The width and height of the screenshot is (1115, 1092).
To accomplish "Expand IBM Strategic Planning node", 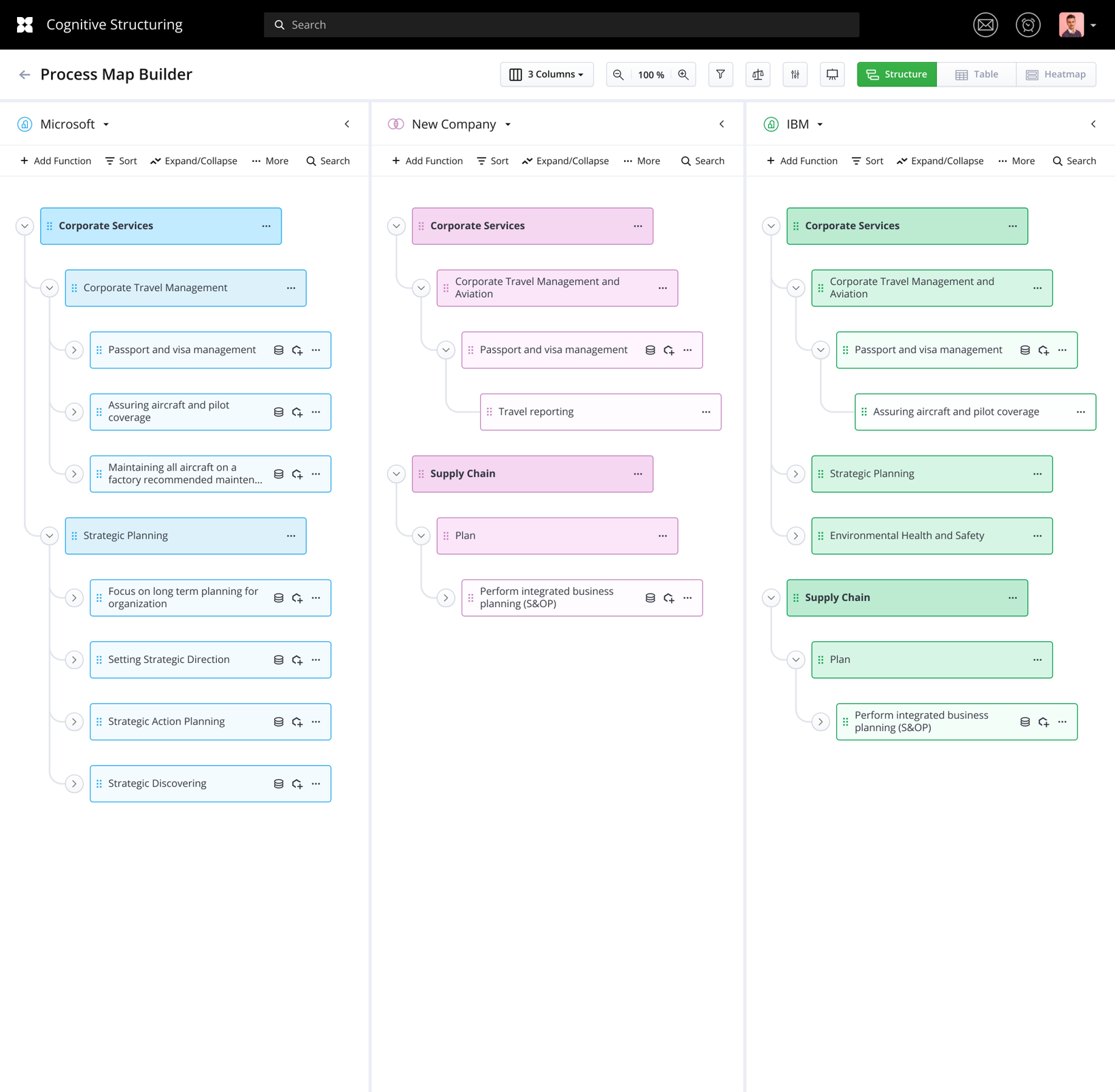I will [x=796, y=474].
